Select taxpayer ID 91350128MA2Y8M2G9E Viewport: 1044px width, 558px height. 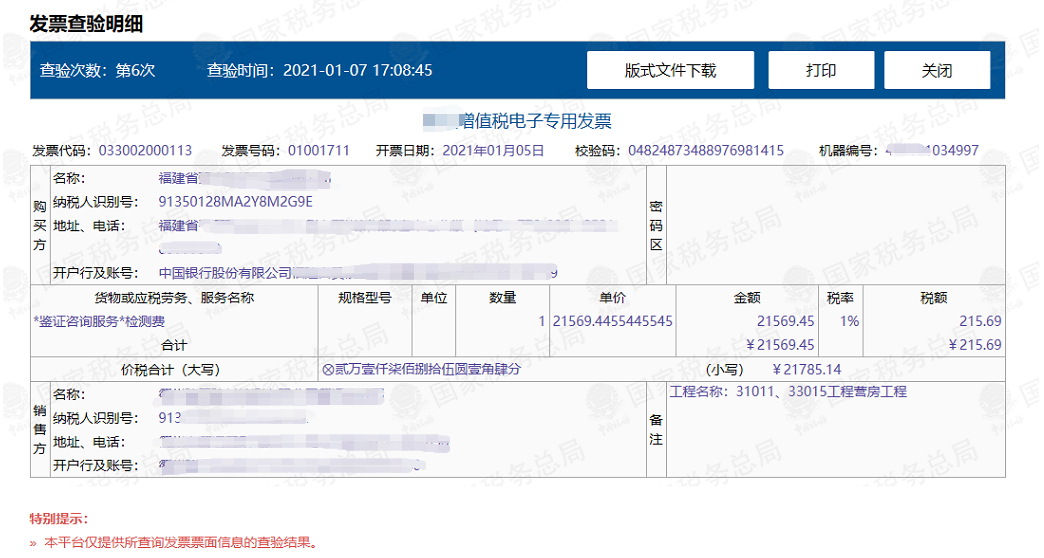pyautogui.click(x=236, y=202)
